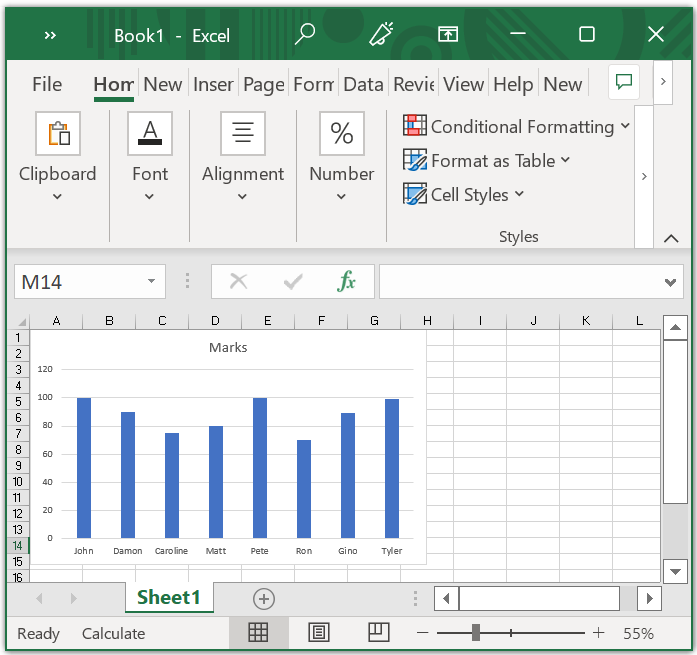Screen dimensions: 697x655
Task: Open Format as Table gallery
Action: 486,160
